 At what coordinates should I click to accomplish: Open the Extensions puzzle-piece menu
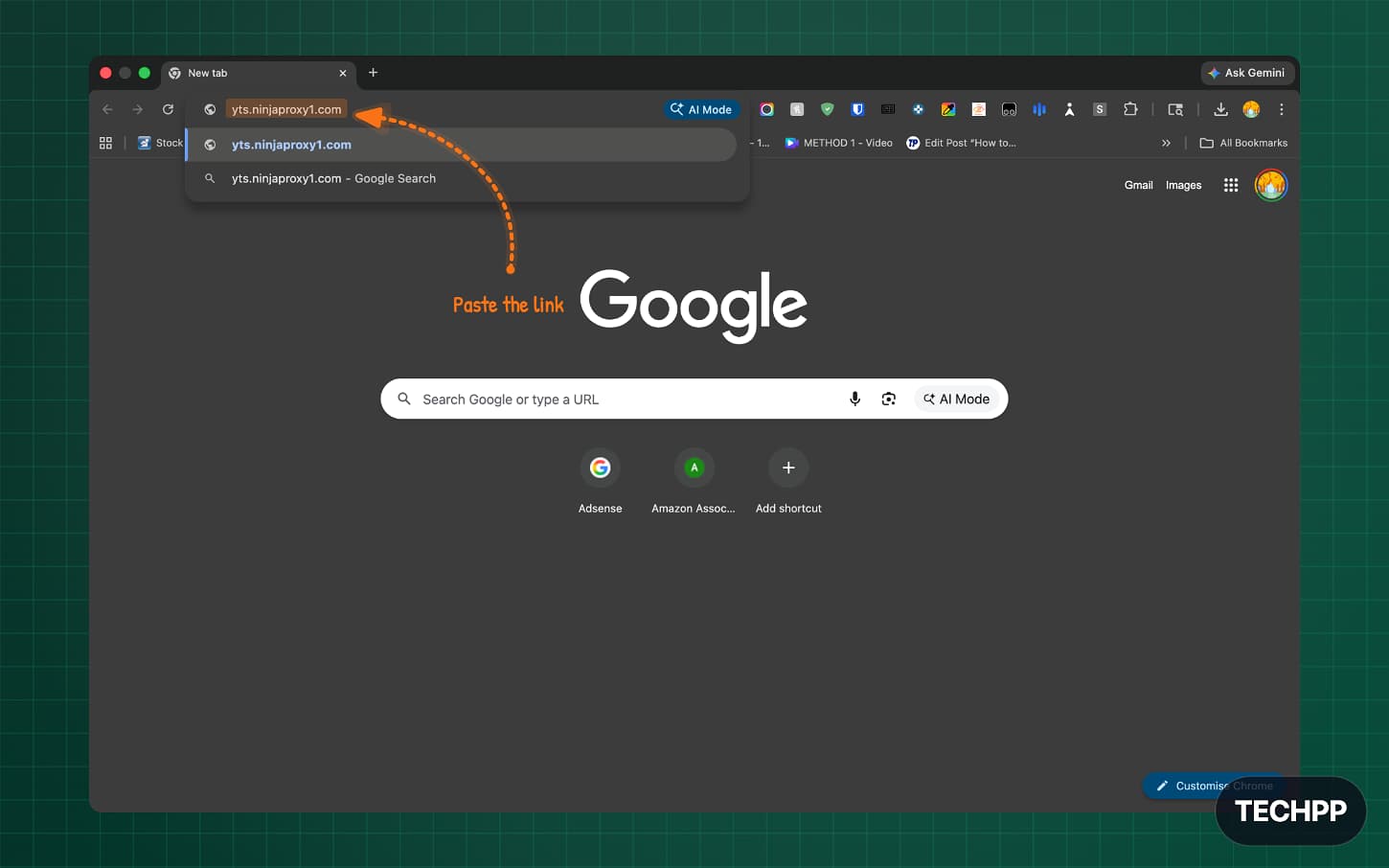coord(1130,109)
